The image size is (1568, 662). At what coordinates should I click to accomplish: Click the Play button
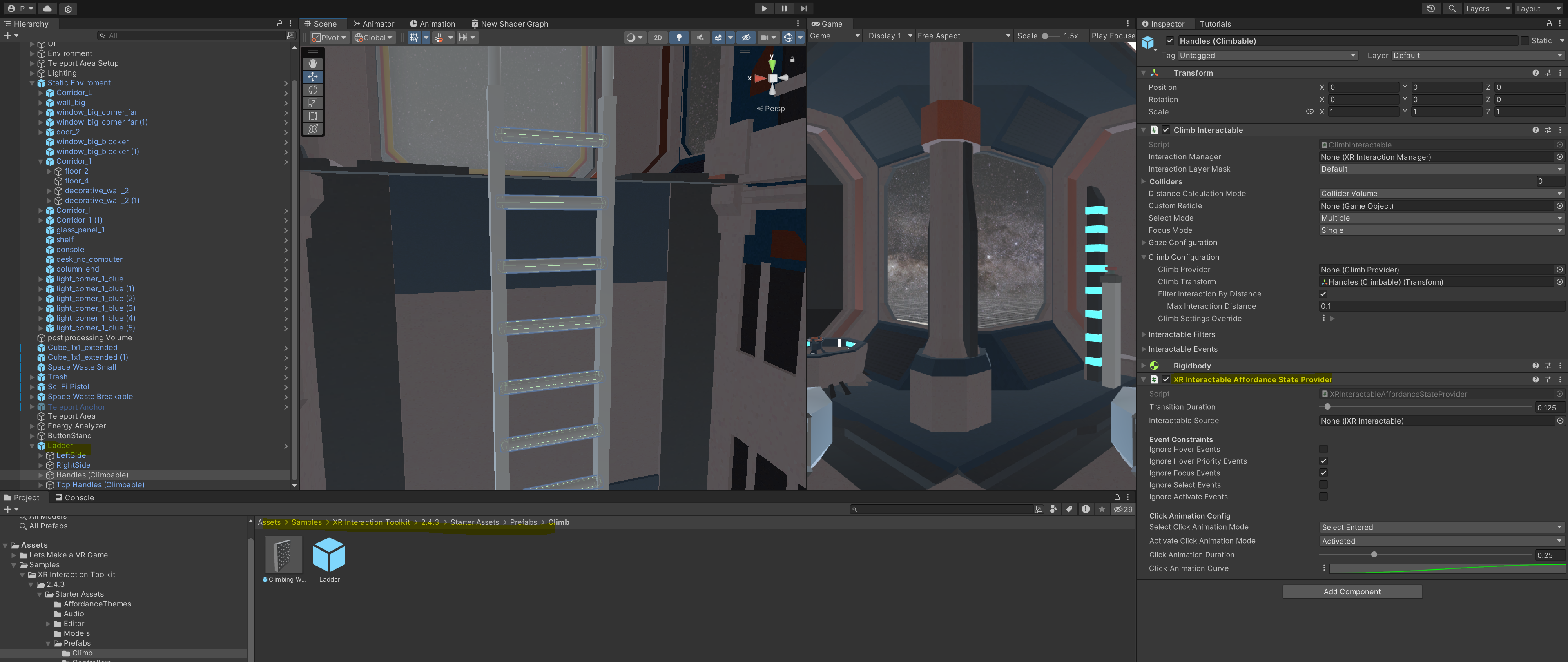(x=764, y=9)
